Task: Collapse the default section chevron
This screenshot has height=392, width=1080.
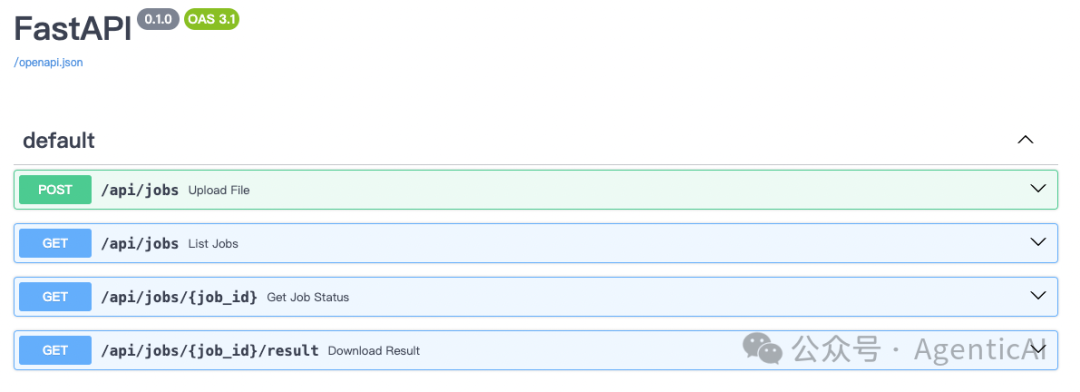Action: [1025, 140]
